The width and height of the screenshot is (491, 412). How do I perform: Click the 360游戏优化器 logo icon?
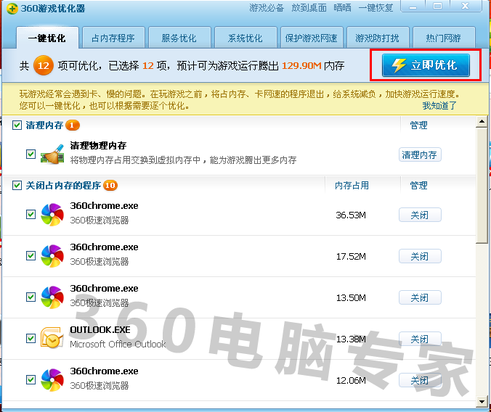coord(12,8)
